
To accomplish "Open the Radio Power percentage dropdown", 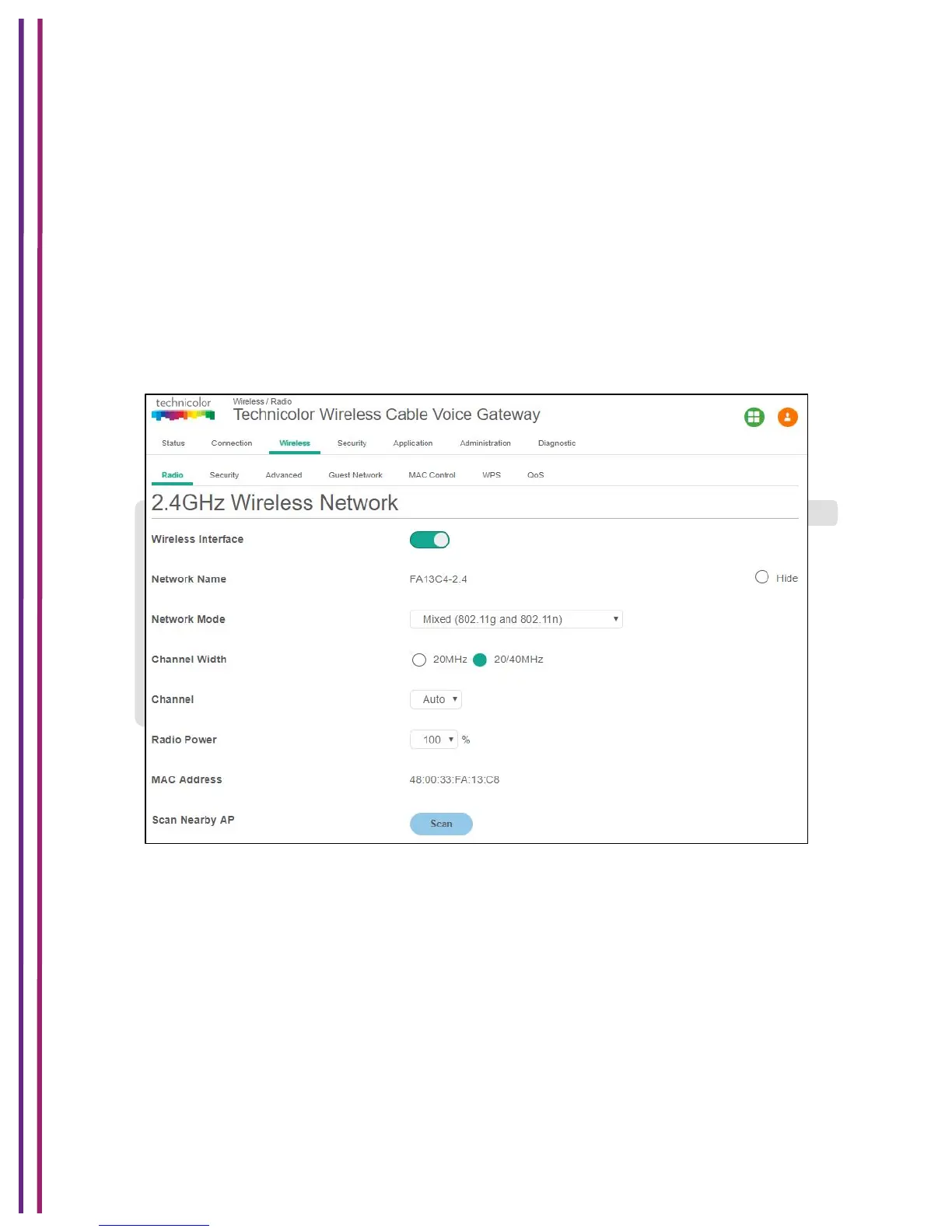I will (x=433, y=740).
